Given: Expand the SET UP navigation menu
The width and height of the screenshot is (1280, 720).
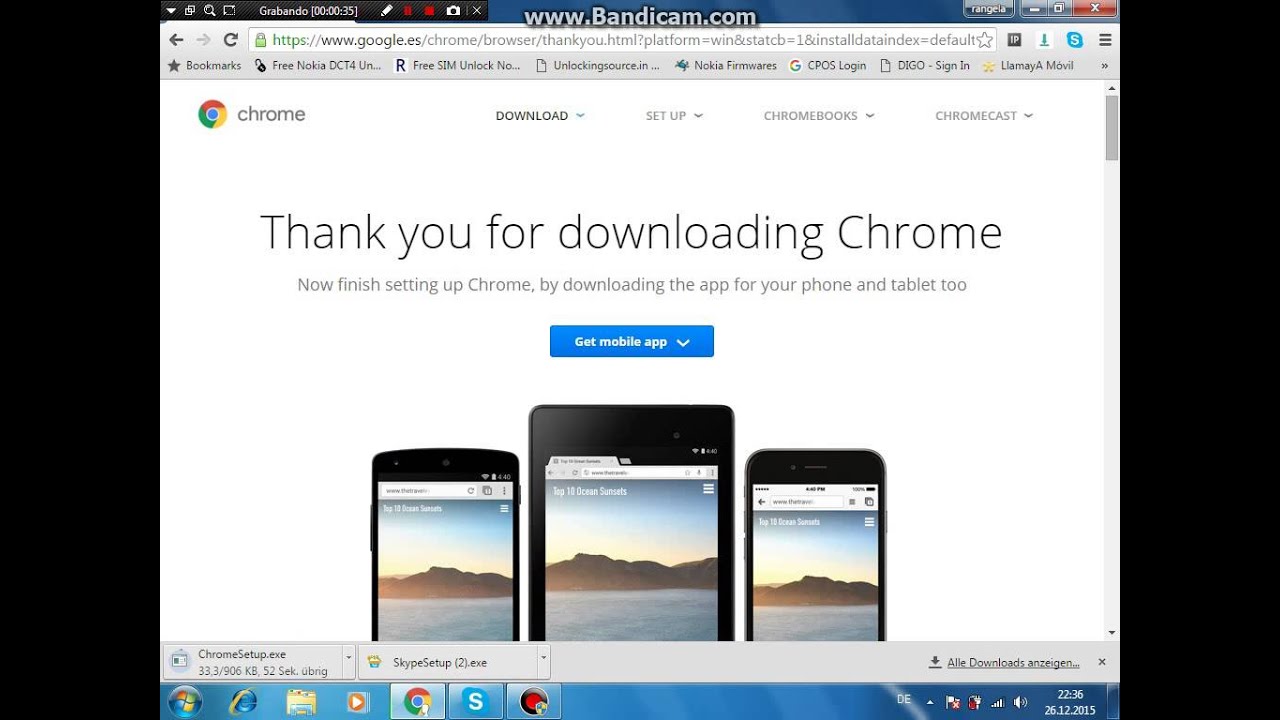Looking at the screenshot, I should pyautogui.click(x=674, y=116).
